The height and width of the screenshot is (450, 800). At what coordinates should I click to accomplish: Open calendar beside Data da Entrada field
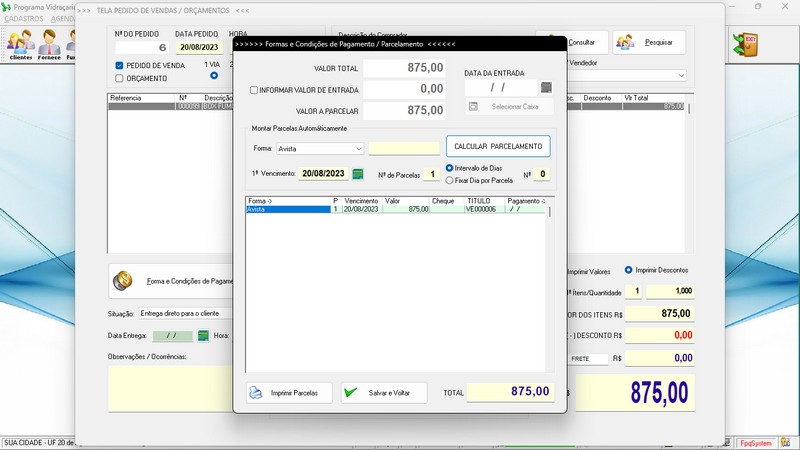point(545,88)
